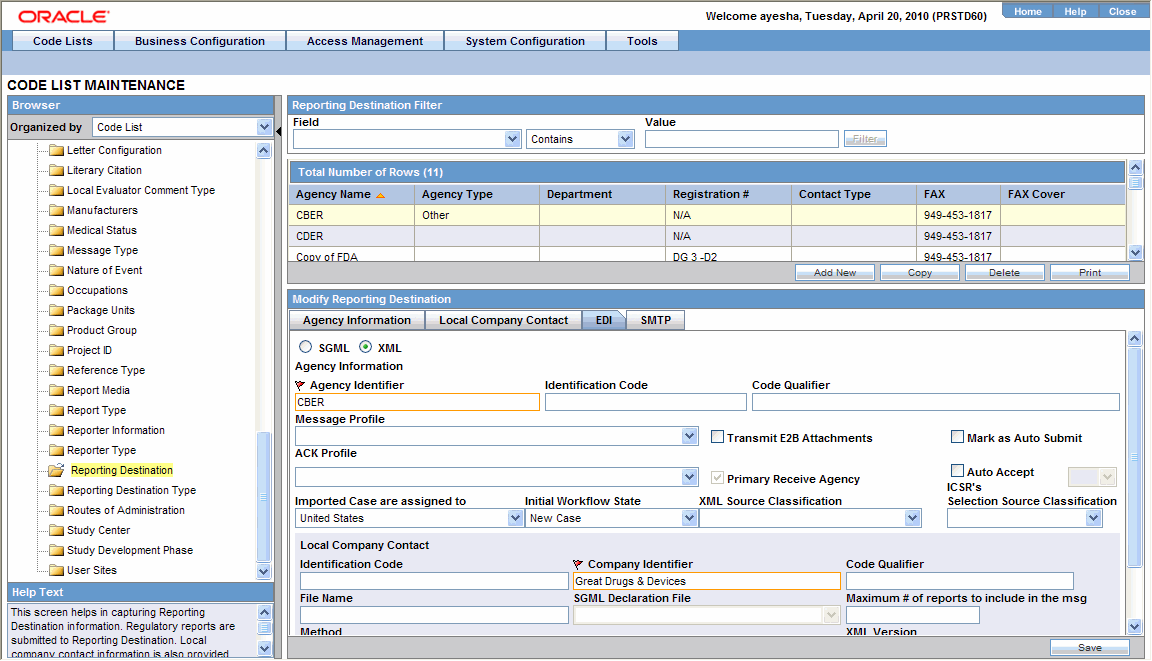This screenshot has height=661, width=1152.
Task: Select the SGML radio button
Action: pos(305,347)
